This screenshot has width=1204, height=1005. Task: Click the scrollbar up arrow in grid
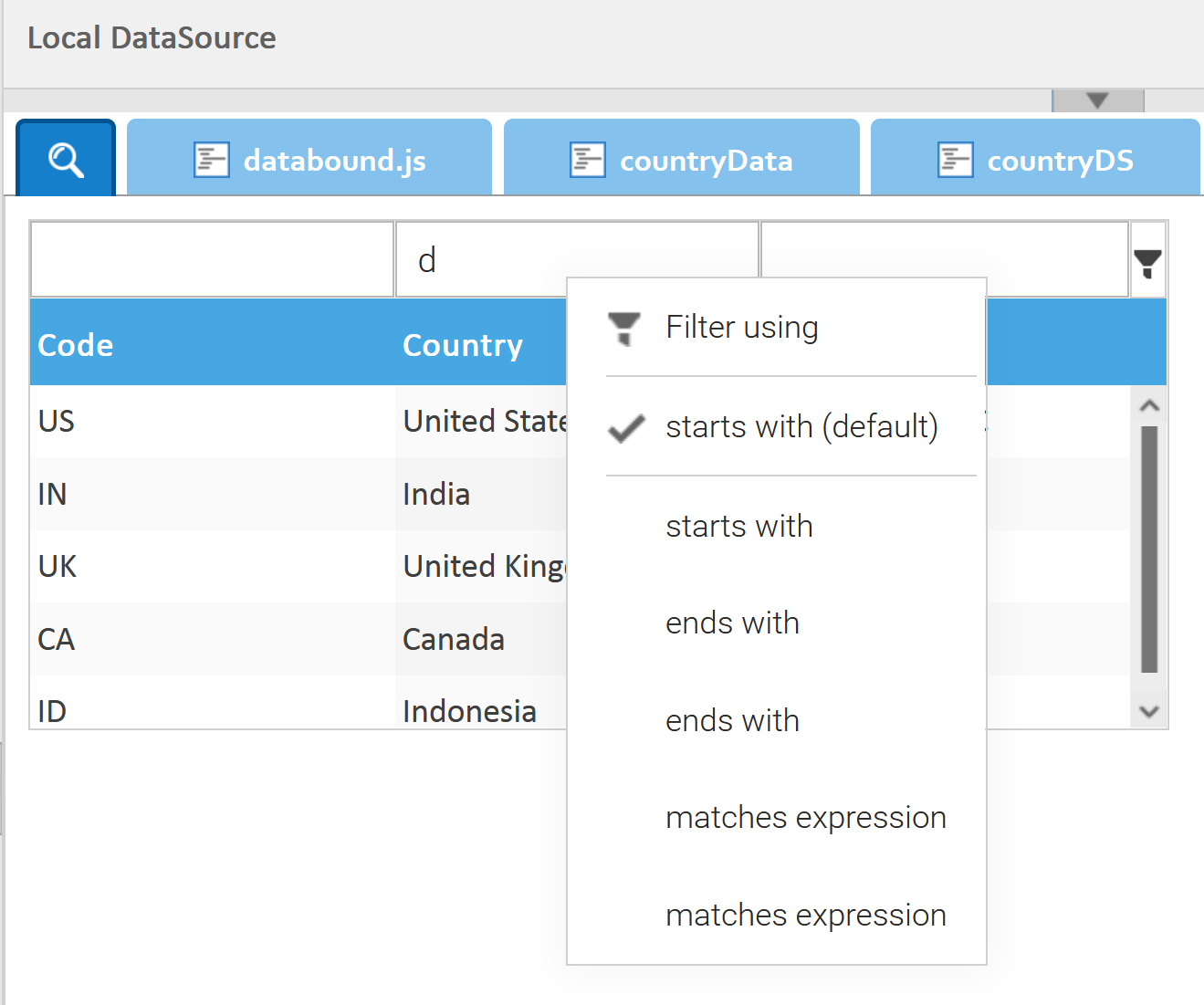1149,405
